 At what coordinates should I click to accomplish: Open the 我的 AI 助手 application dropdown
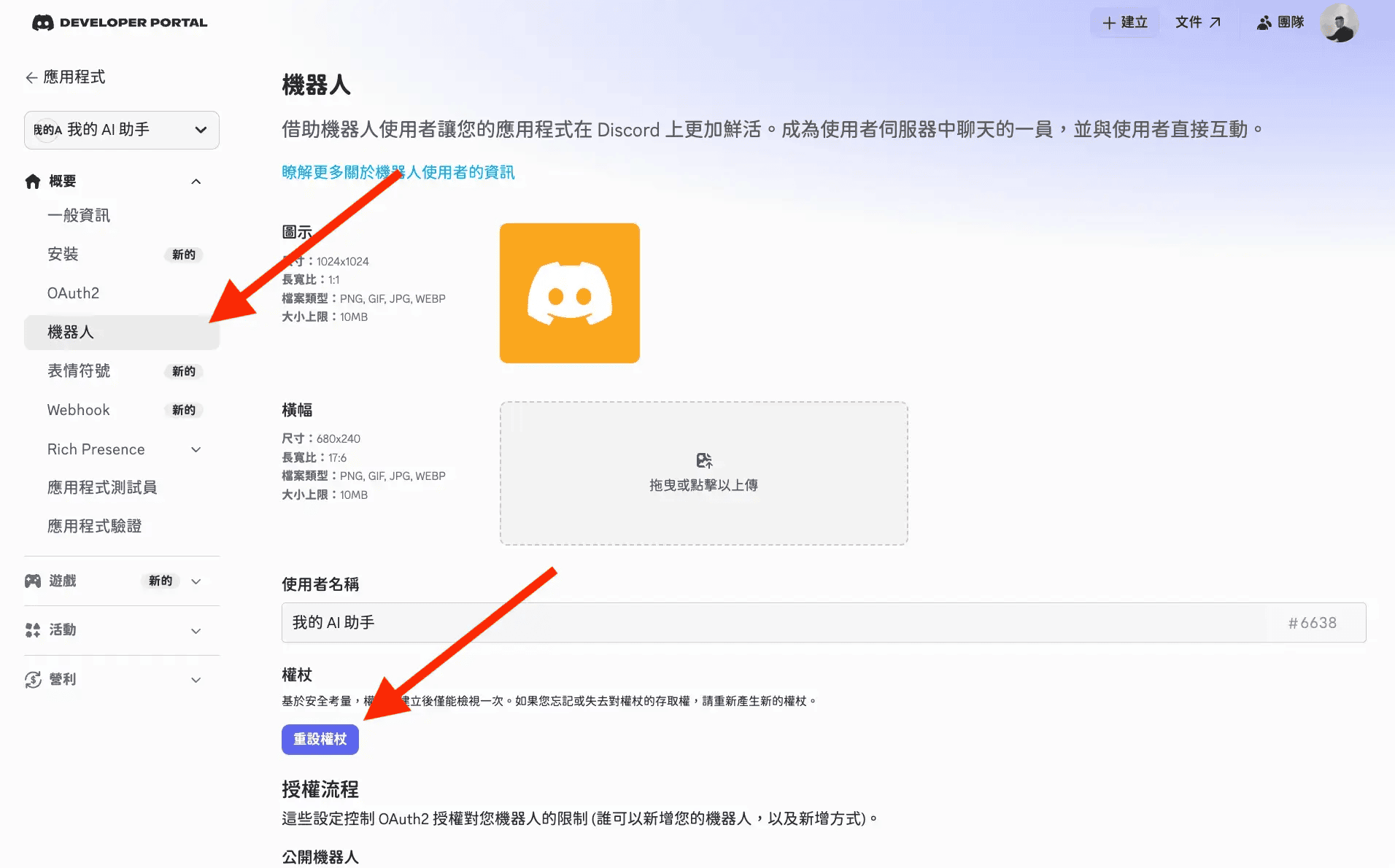[122, 130]
